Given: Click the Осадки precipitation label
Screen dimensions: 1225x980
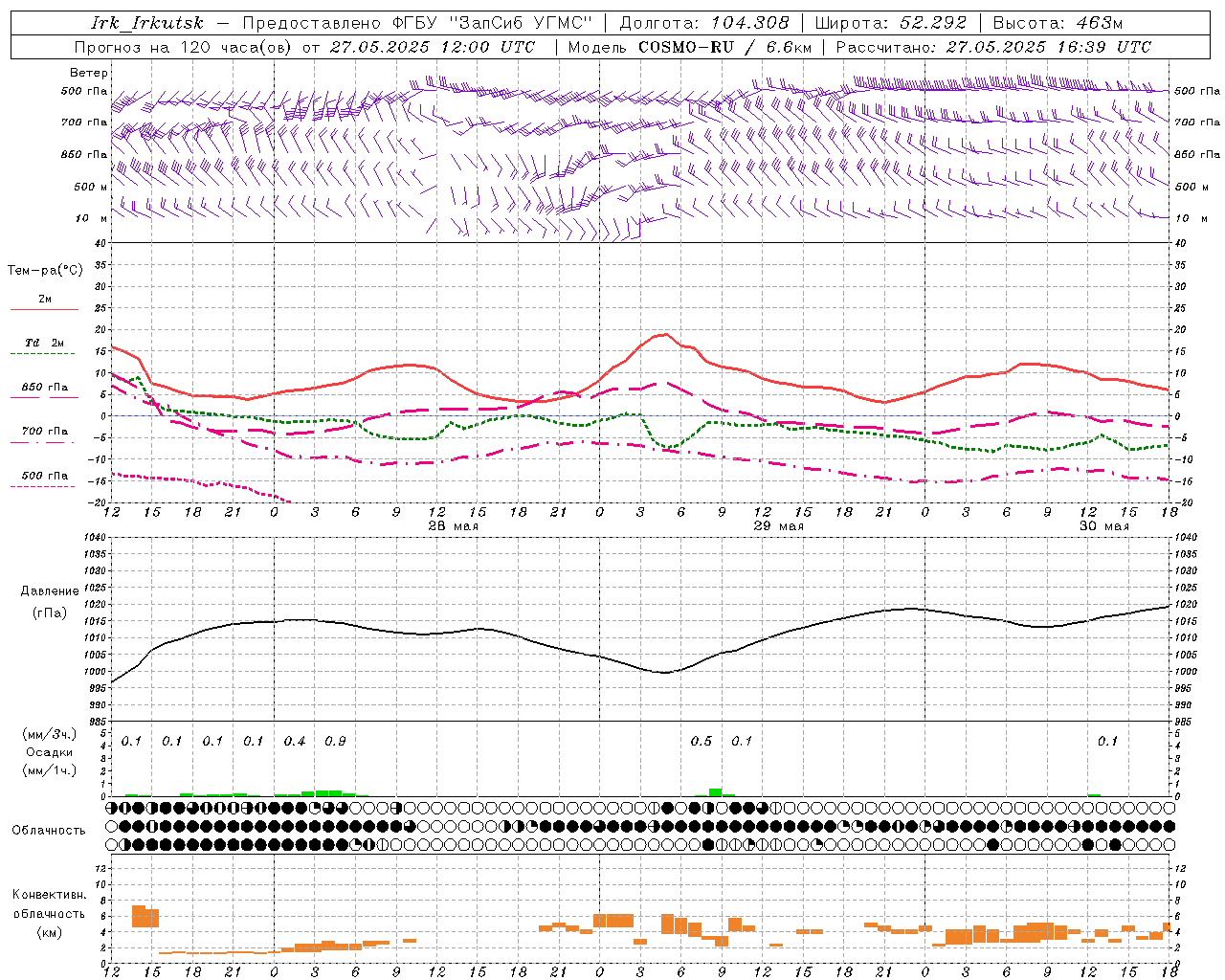Looking at the screenshot, I should click(49, 752).
